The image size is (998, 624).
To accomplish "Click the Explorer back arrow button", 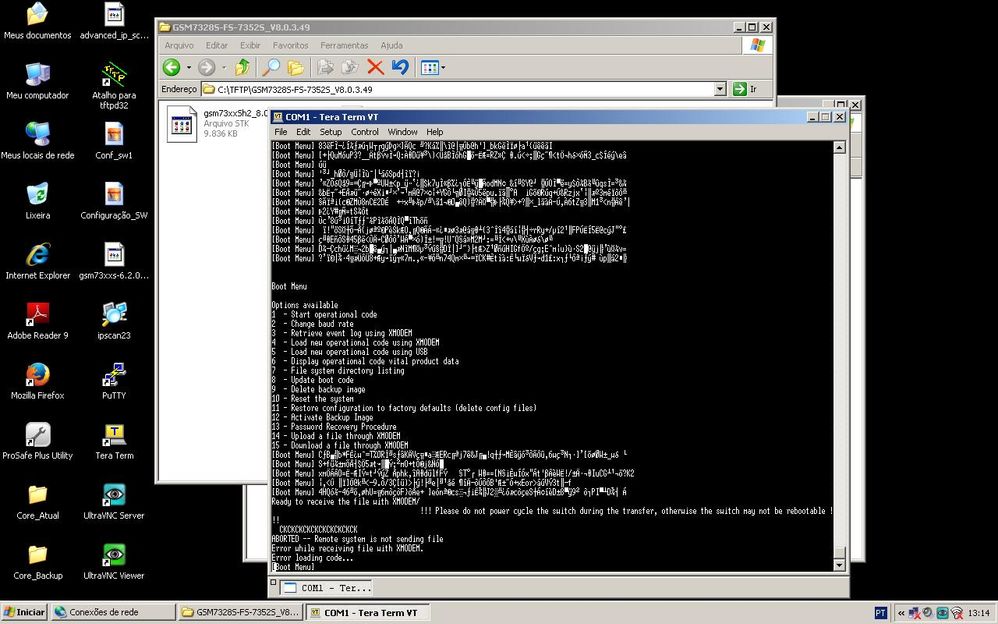I will 172,67.
